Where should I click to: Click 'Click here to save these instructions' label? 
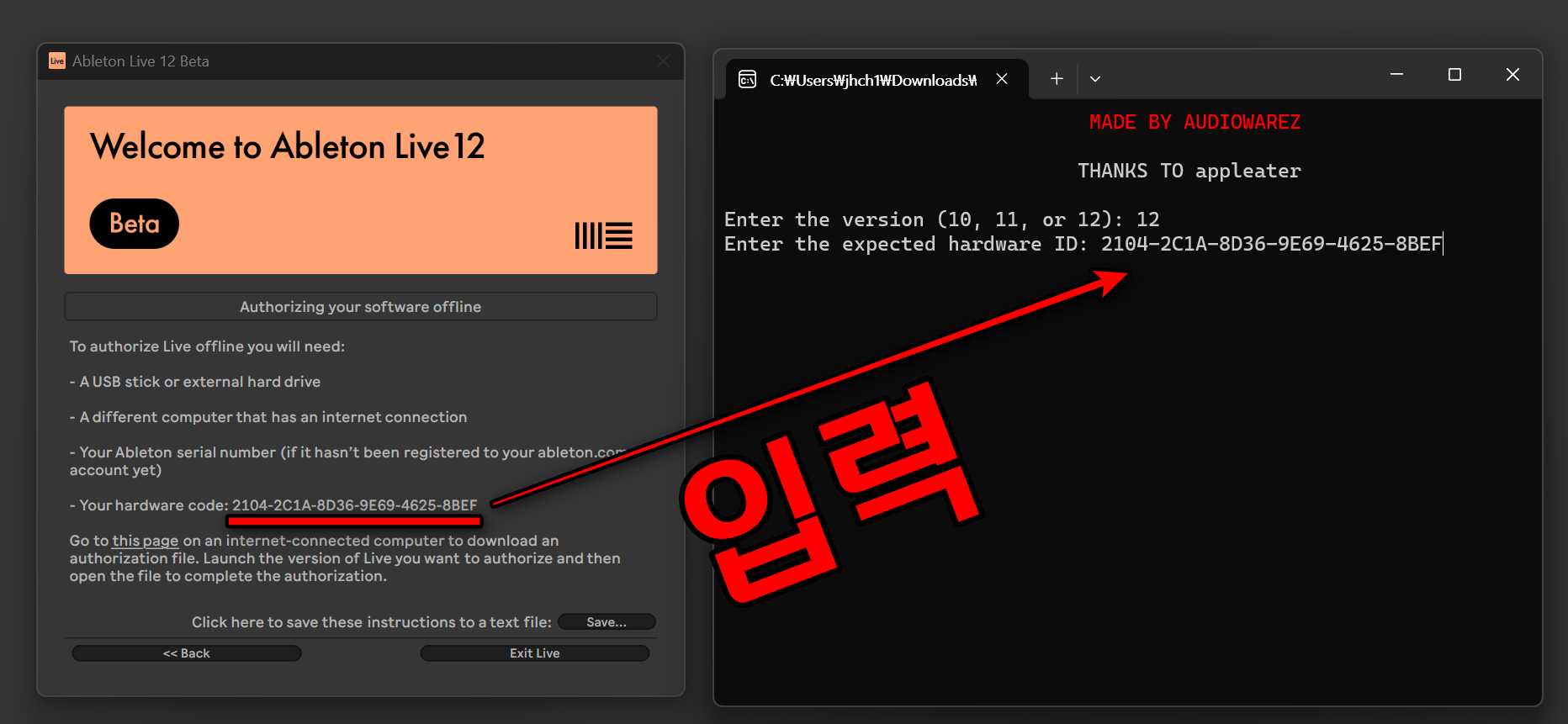coord(372,622)
